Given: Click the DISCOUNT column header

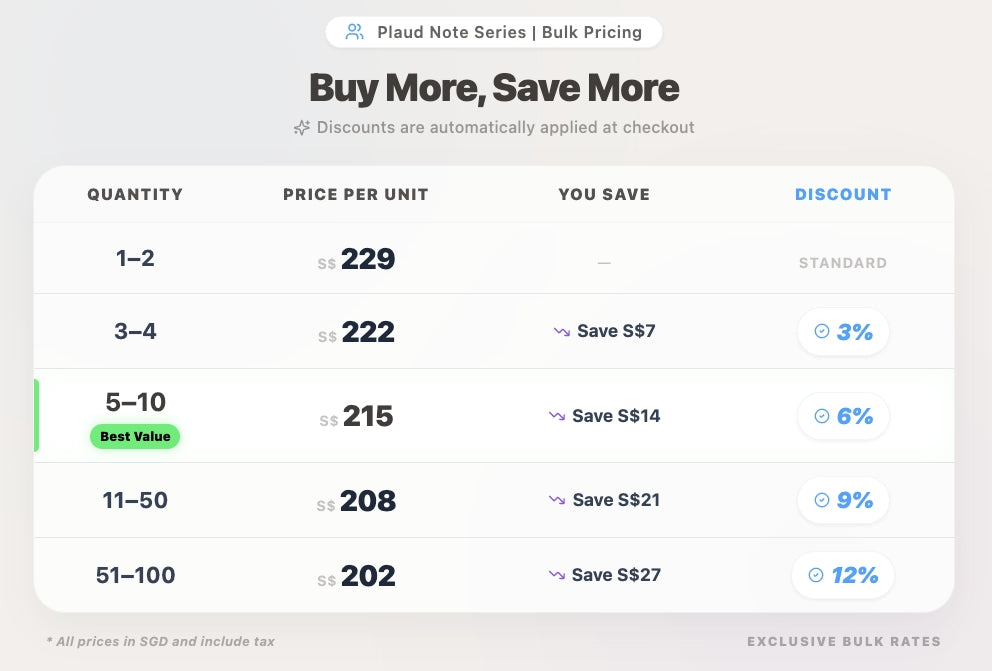Looking at the screenshot, I should pos(843,195).
